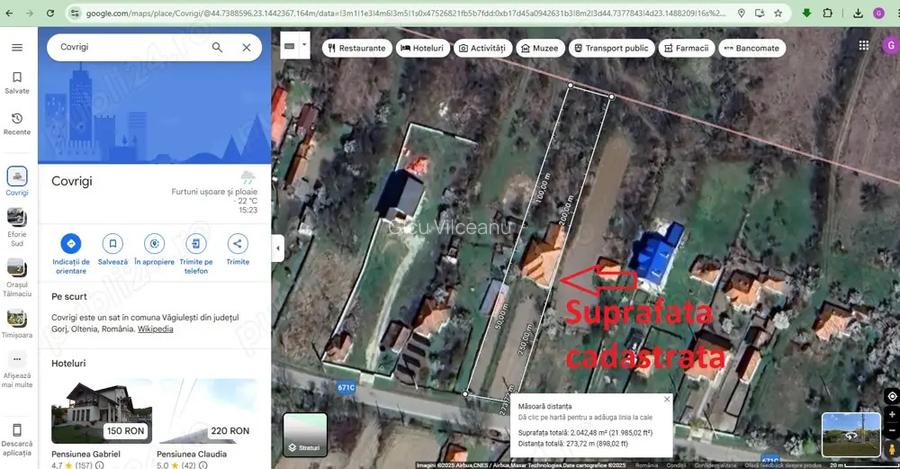Viewport: 900px width, 469px height.
Task: Click Pensiunea Gabriel hotel thumbnail
Action: tap(101, 410)
